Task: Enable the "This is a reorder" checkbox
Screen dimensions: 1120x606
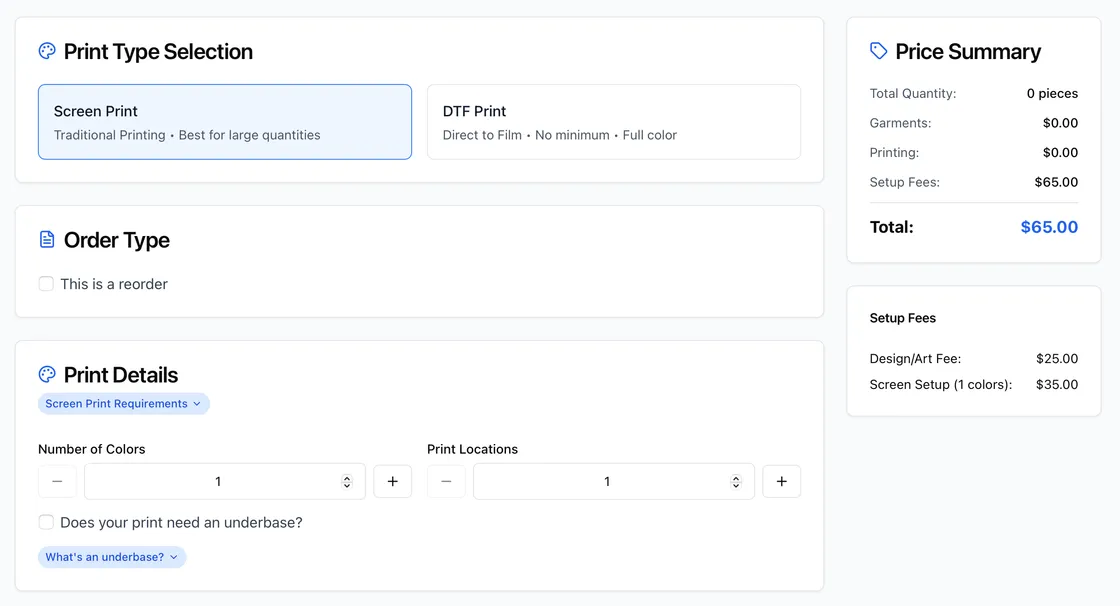Action: [x=46, y=283]
